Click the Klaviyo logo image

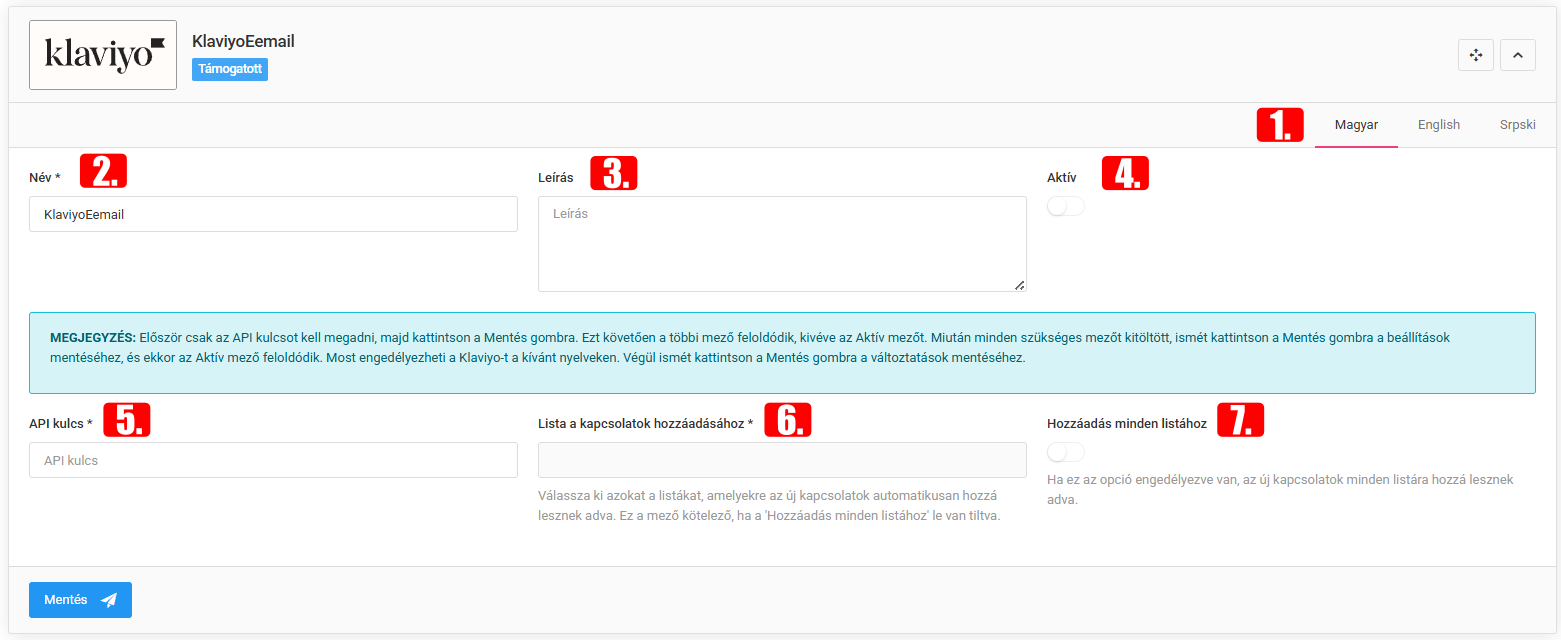click(x=103, y=55)
